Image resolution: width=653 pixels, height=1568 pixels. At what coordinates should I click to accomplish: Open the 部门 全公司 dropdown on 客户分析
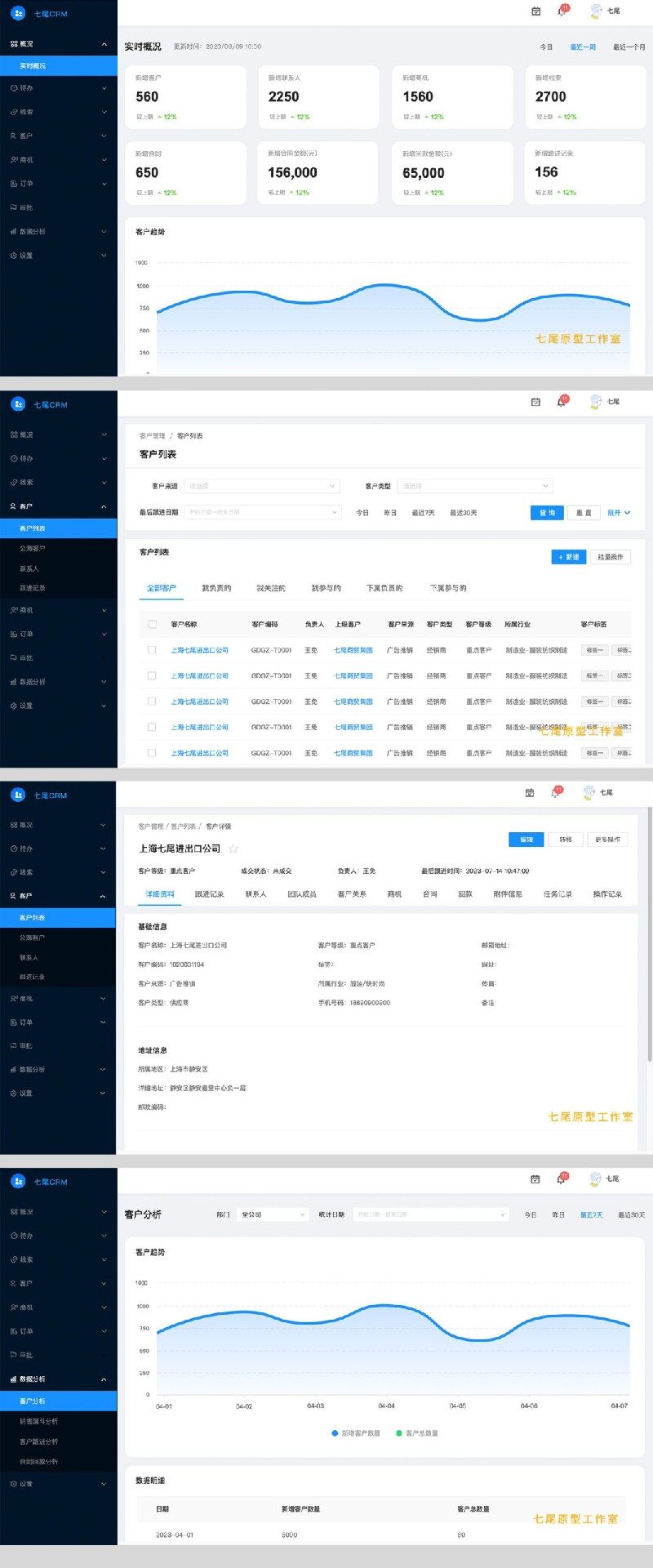[273, 1214]
